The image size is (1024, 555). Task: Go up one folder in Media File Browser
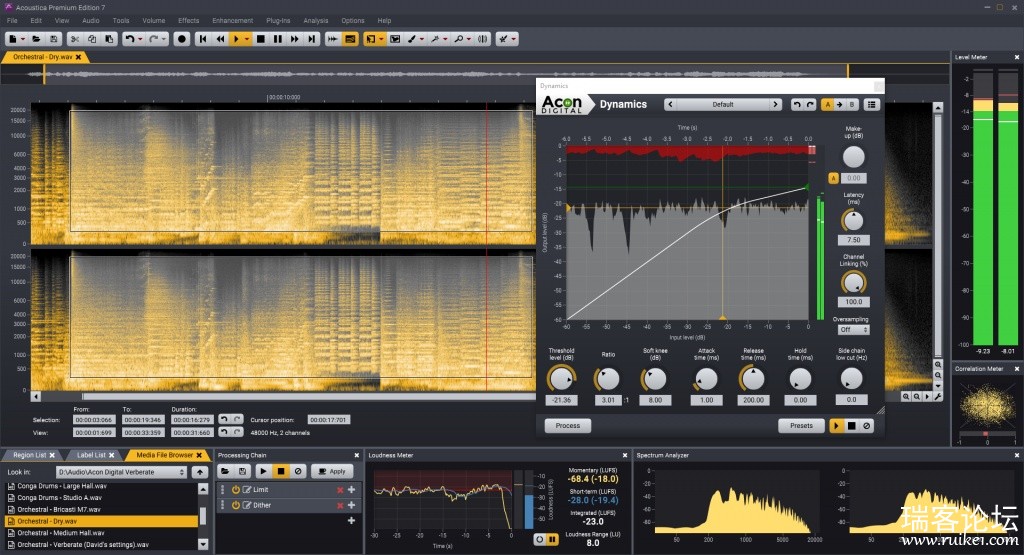click(200, 472)
